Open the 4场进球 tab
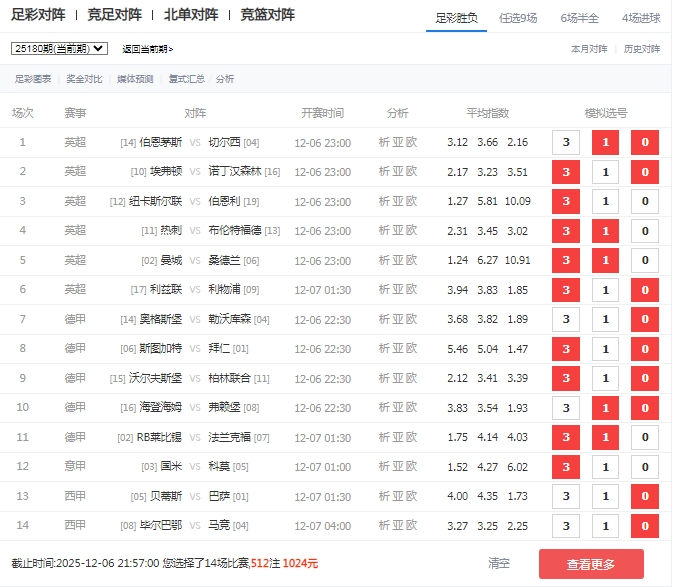Viewport: 673px width, 587px height. (x=640, y=17)
